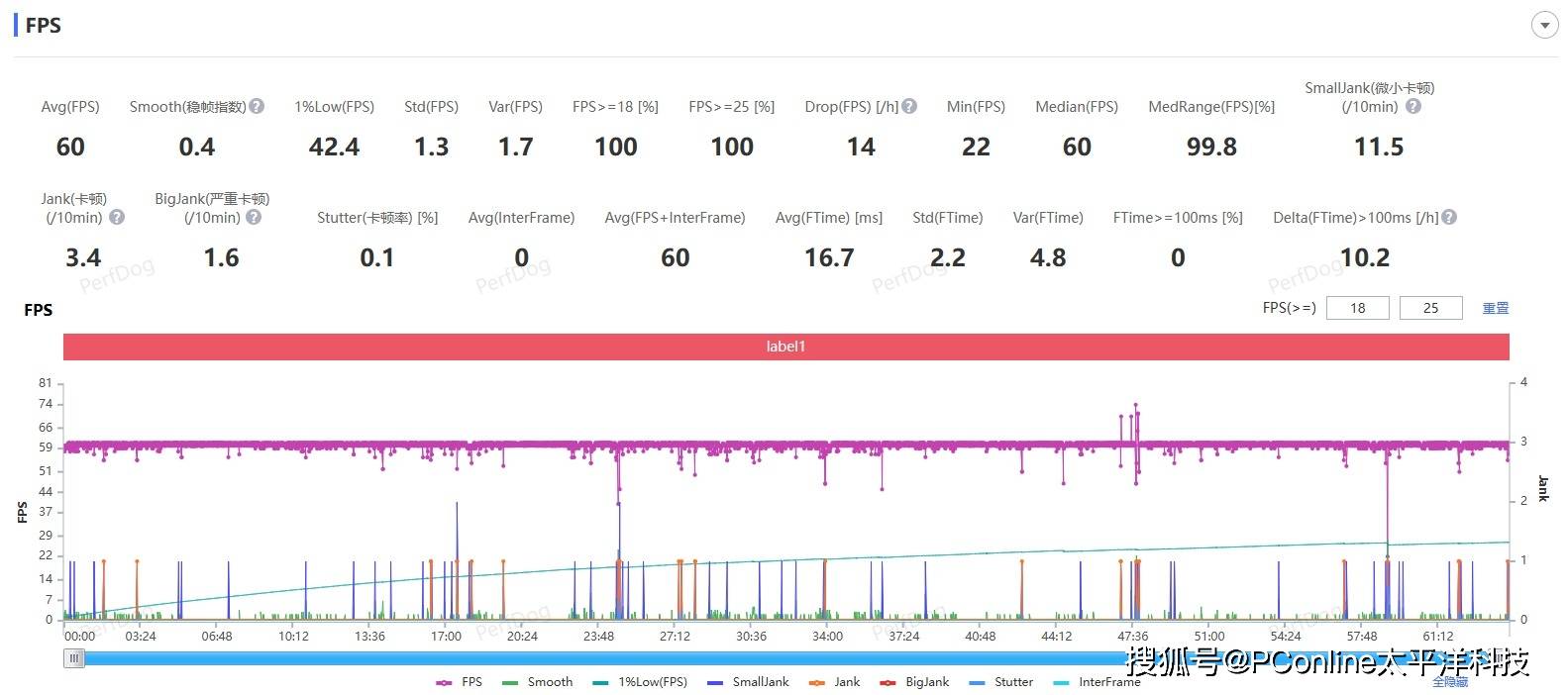This screenshot has height=695, width=1568.
Task: Click the timeline range slider handle
Action: [x=74, y=658]
